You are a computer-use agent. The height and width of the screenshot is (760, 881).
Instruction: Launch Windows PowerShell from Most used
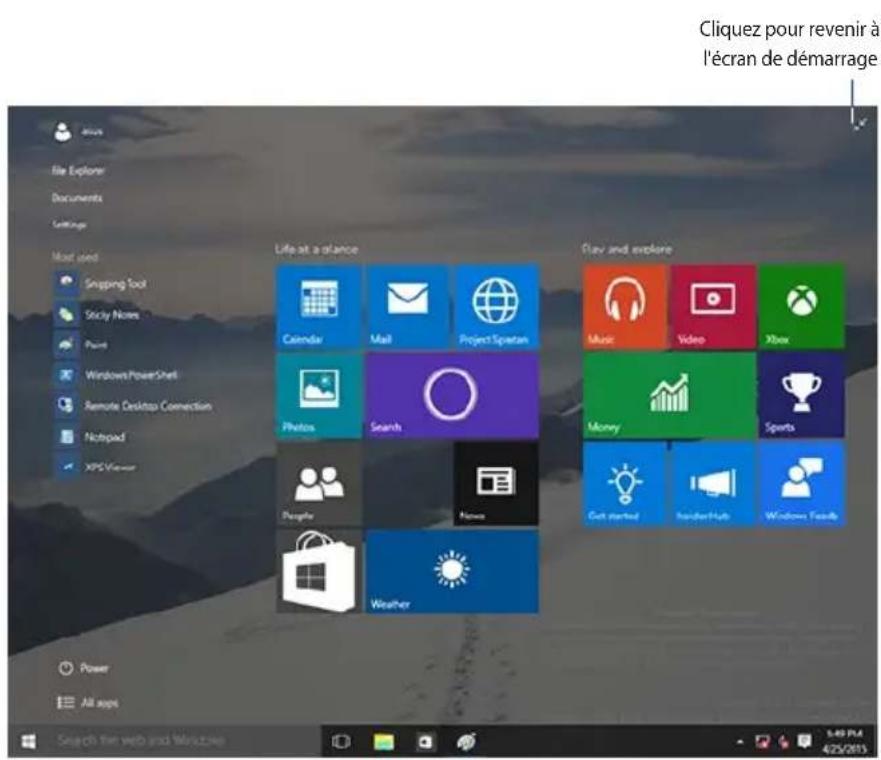117,375
